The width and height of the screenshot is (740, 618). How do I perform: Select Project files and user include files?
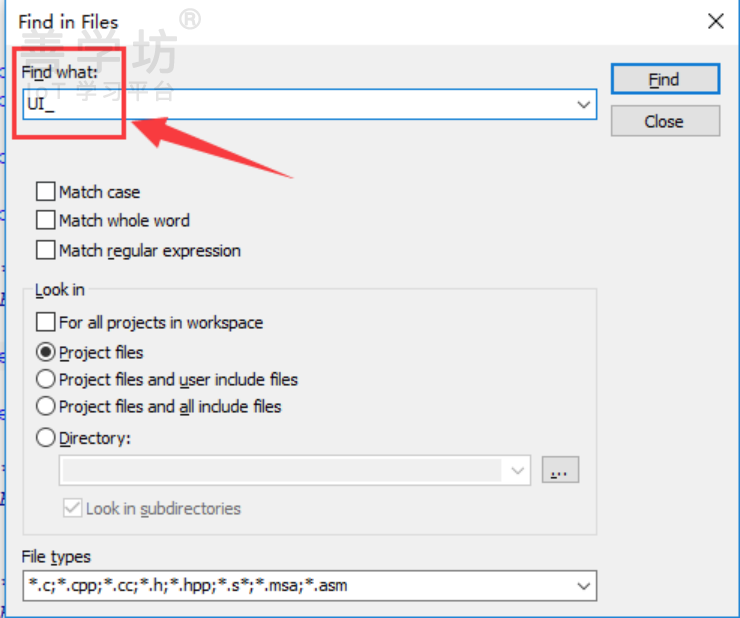[x=45, y=379]
